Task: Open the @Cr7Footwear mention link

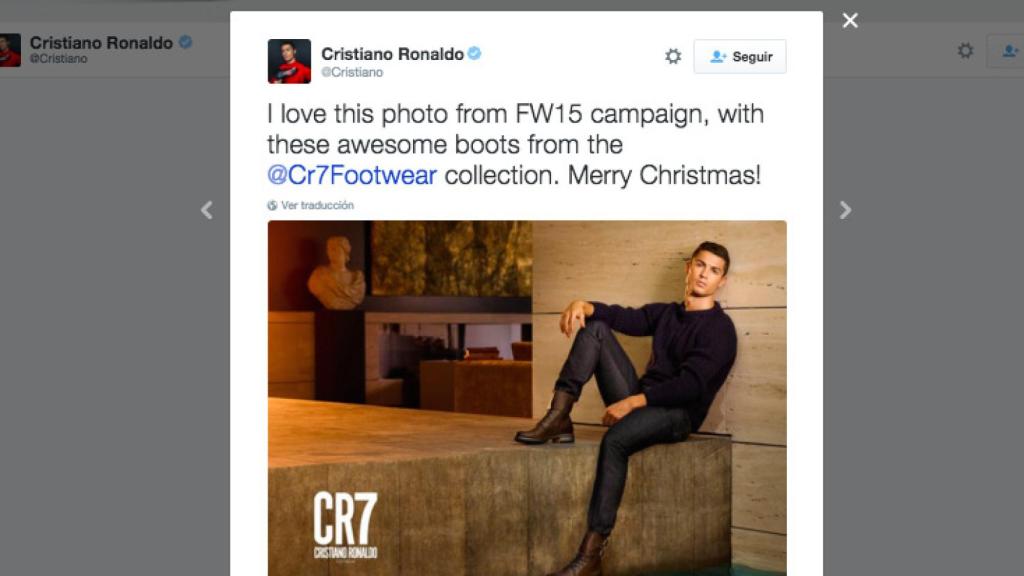Action: click(352, 176)
